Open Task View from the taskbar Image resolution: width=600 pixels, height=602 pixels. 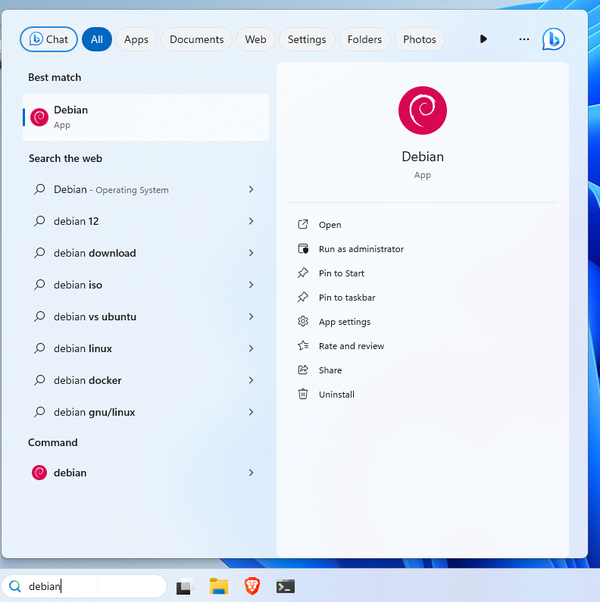coord(185,586)
